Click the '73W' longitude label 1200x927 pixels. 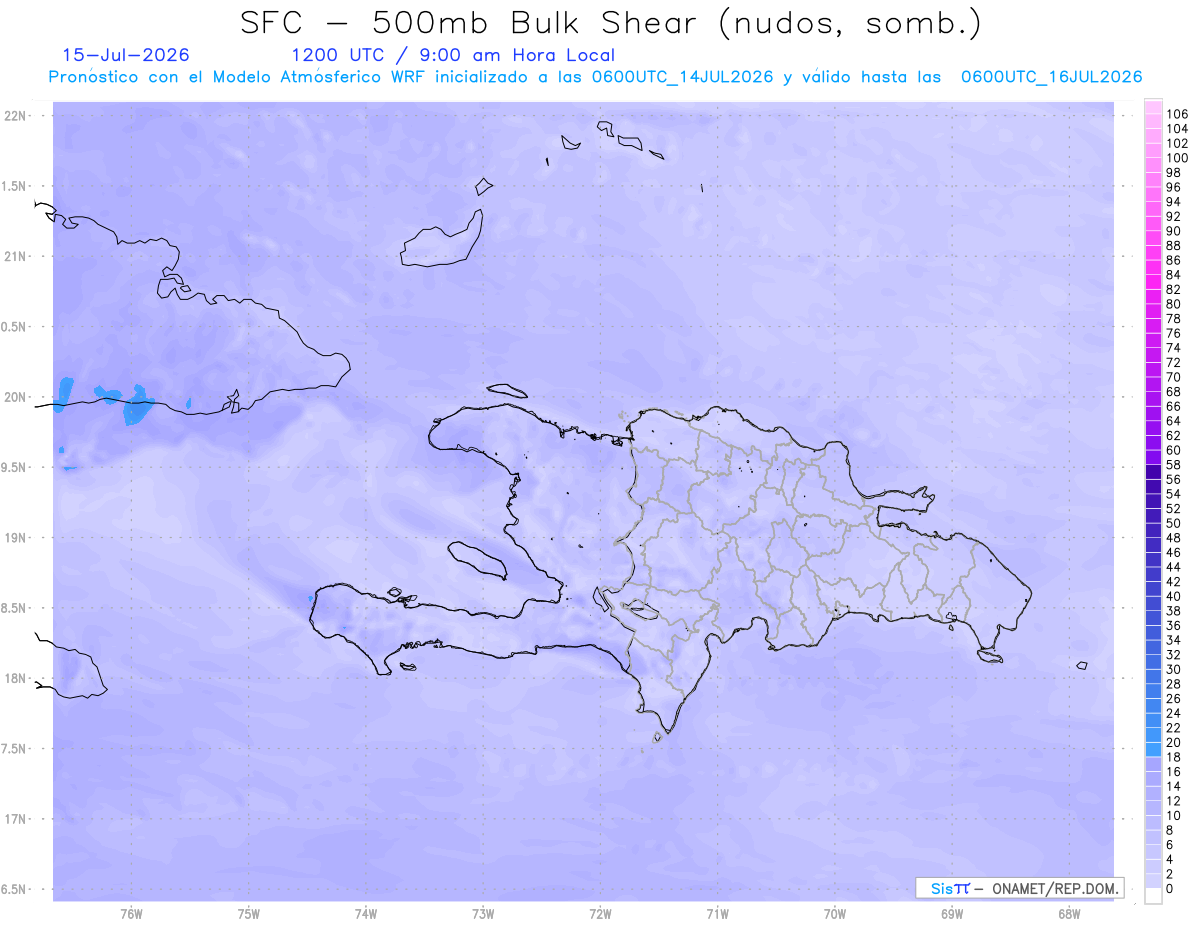[483, 913]
